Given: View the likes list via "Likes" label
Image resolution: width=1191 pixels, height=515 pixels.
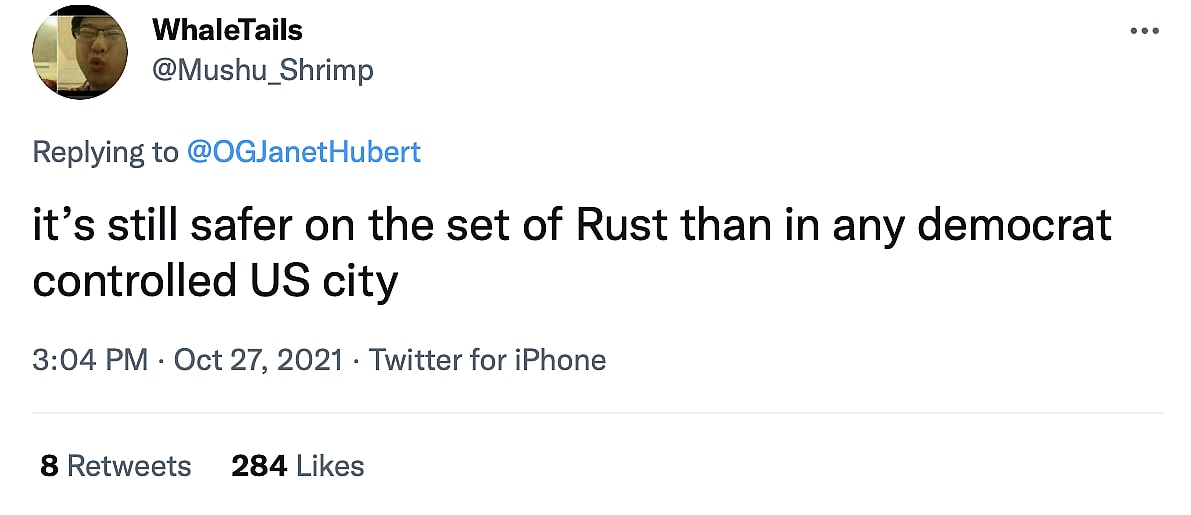Looking at the screenshot, I should [331, 466].
